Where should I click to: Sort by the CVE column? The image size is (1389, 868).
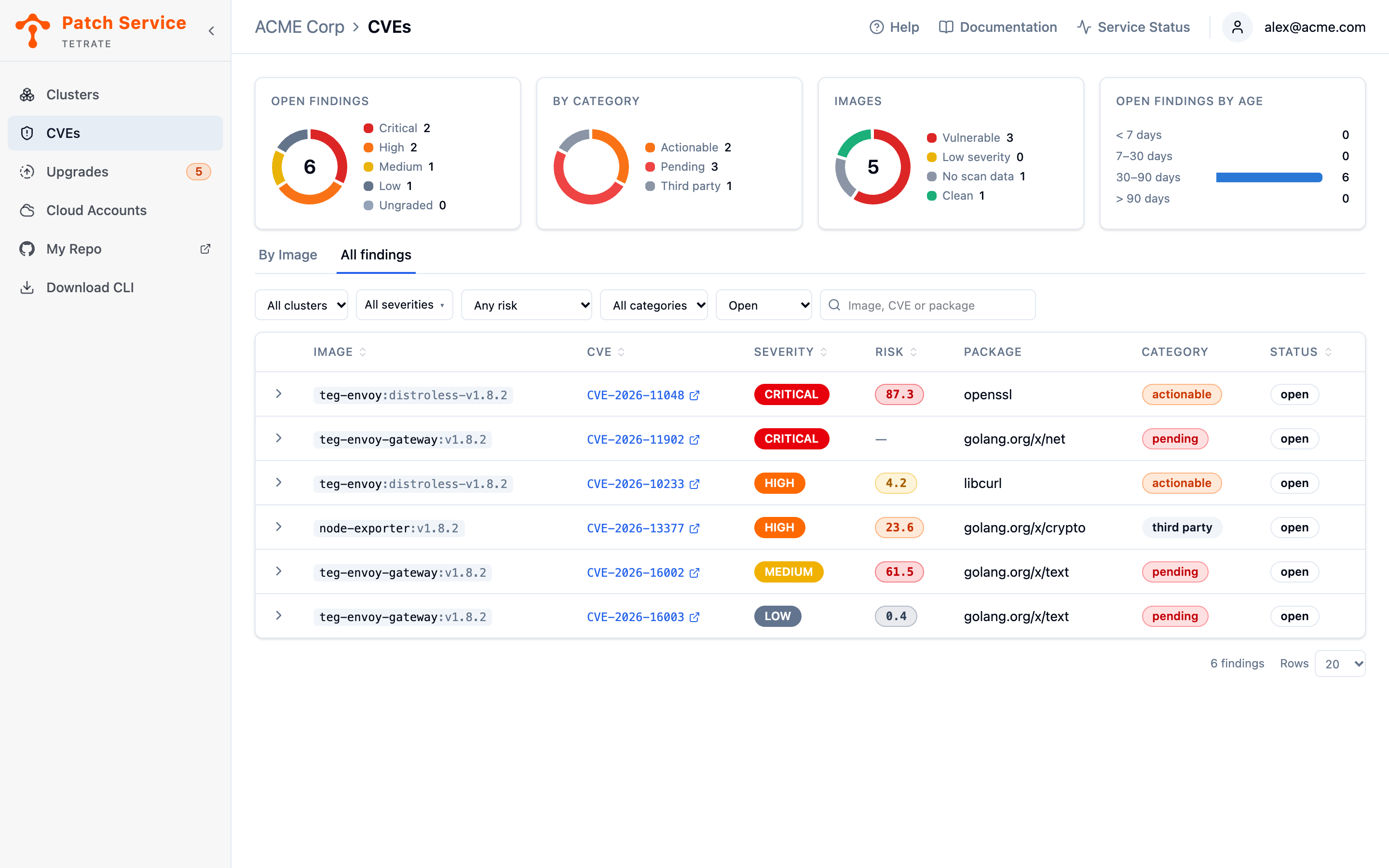(x=606, y=352)
